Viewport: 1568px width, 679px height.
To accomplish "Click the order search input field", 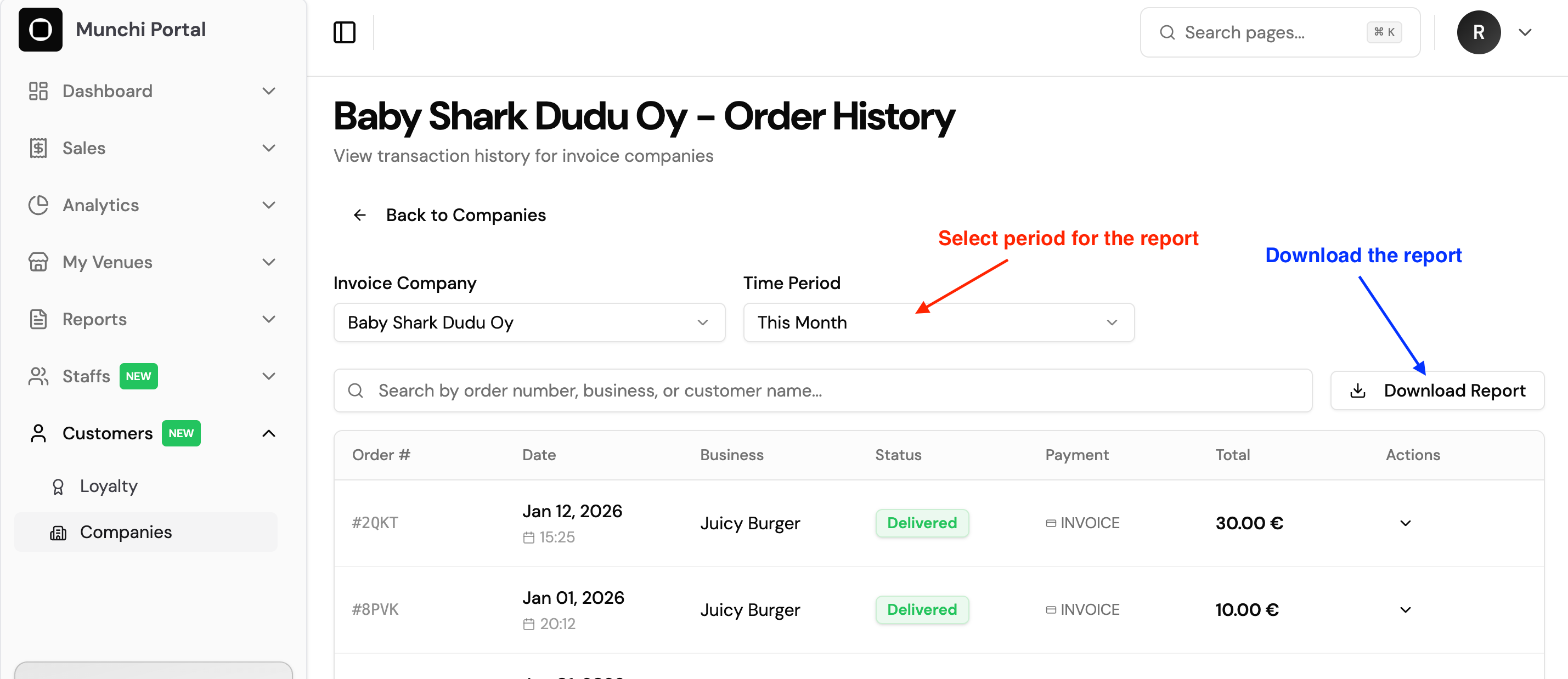I will click(x=822, y=391).
